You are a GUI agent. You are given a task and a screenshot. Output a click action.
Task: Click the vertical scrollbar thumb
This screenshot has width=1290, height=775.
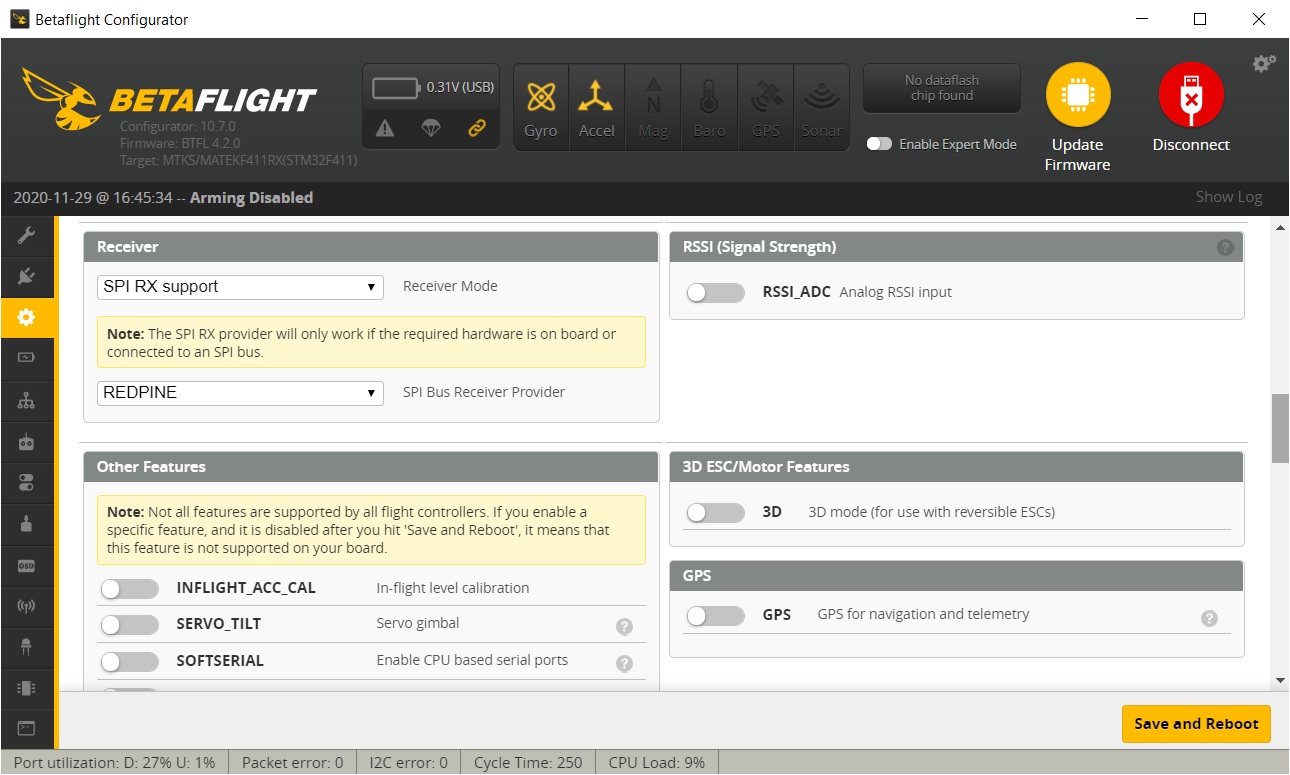click(x=1280, y=428)
